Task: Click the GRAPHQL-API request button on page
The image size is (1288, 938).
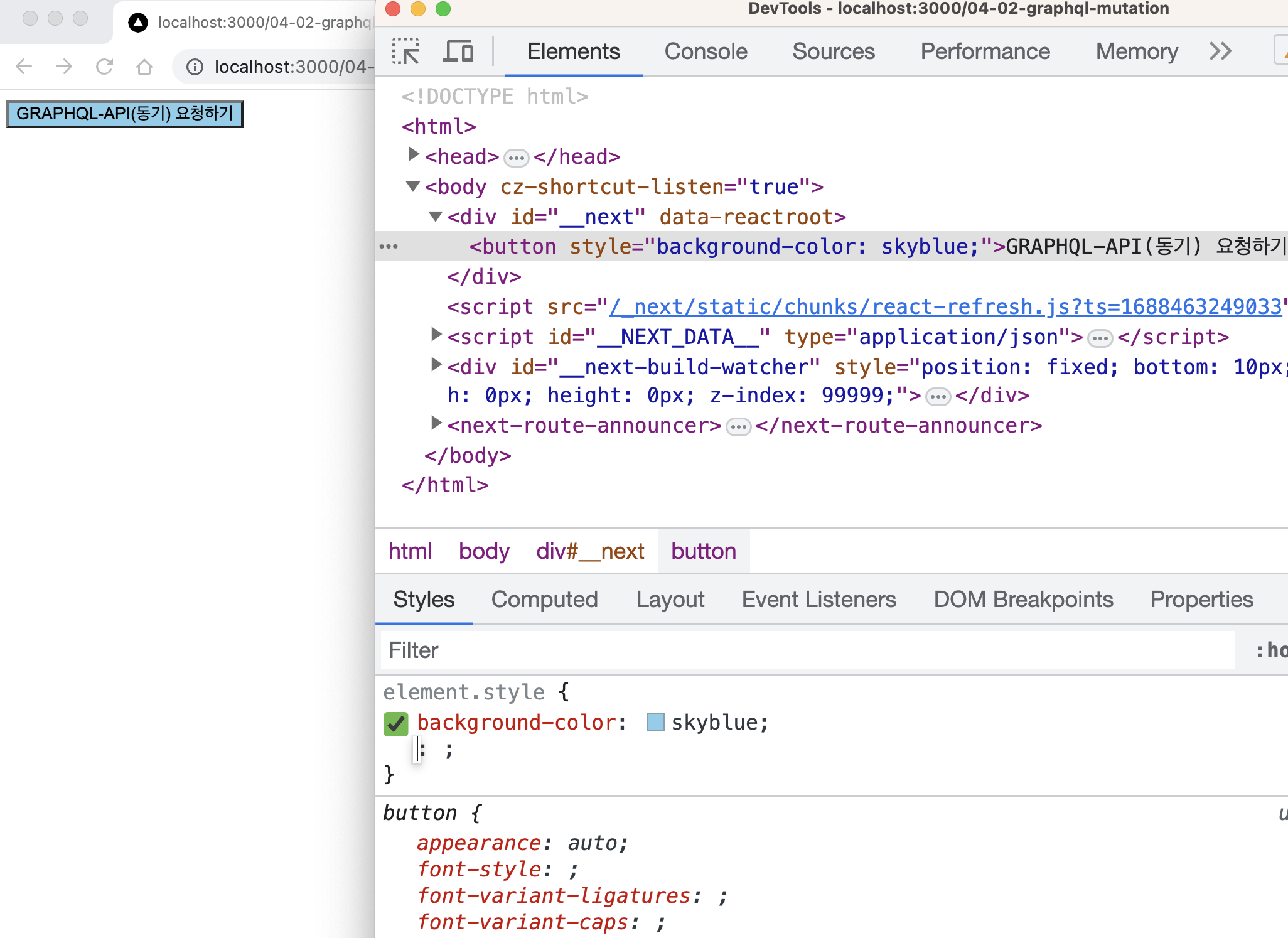Action: (x=124, y=114)
